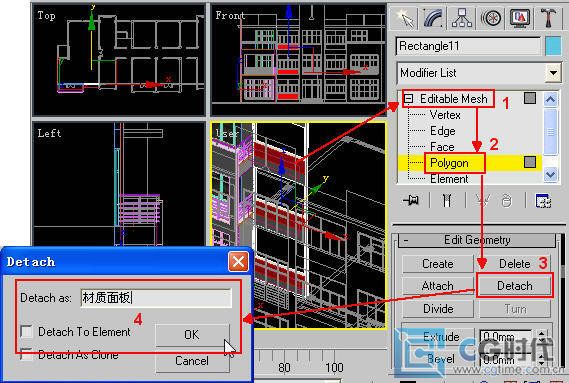Click Make Unique icon
This screenshot has height=383, width=569.
pyautogui.click(x=484, y=200)
